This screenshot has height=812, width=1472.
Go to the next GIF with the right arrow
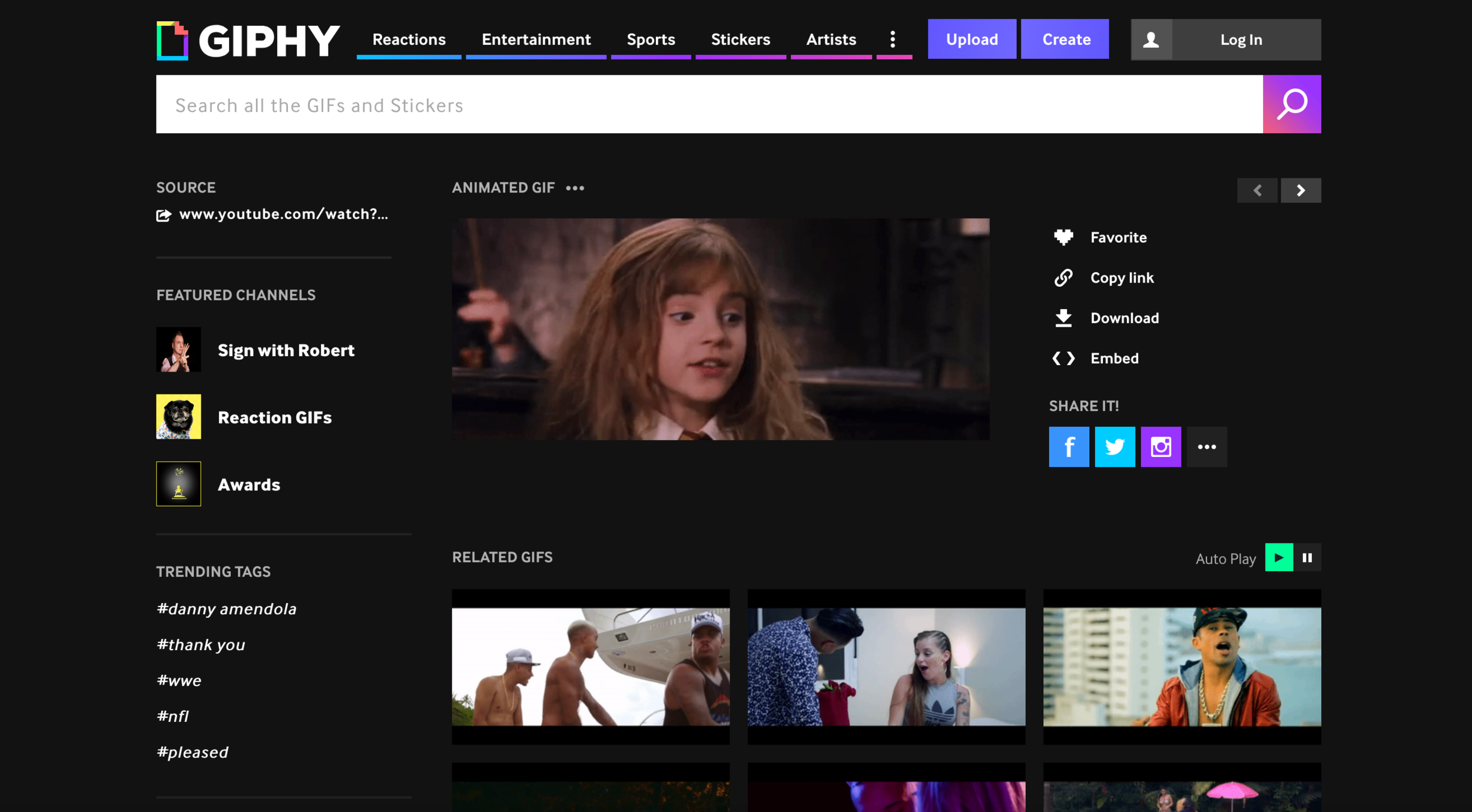coord(1300,190)
